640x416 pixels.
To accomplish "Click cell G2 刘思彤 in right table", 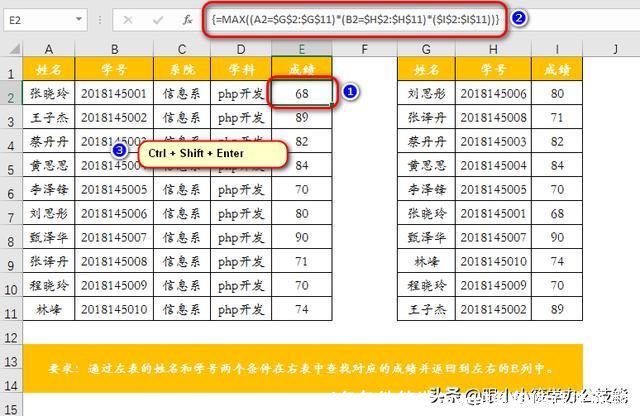I will point(426,93).
